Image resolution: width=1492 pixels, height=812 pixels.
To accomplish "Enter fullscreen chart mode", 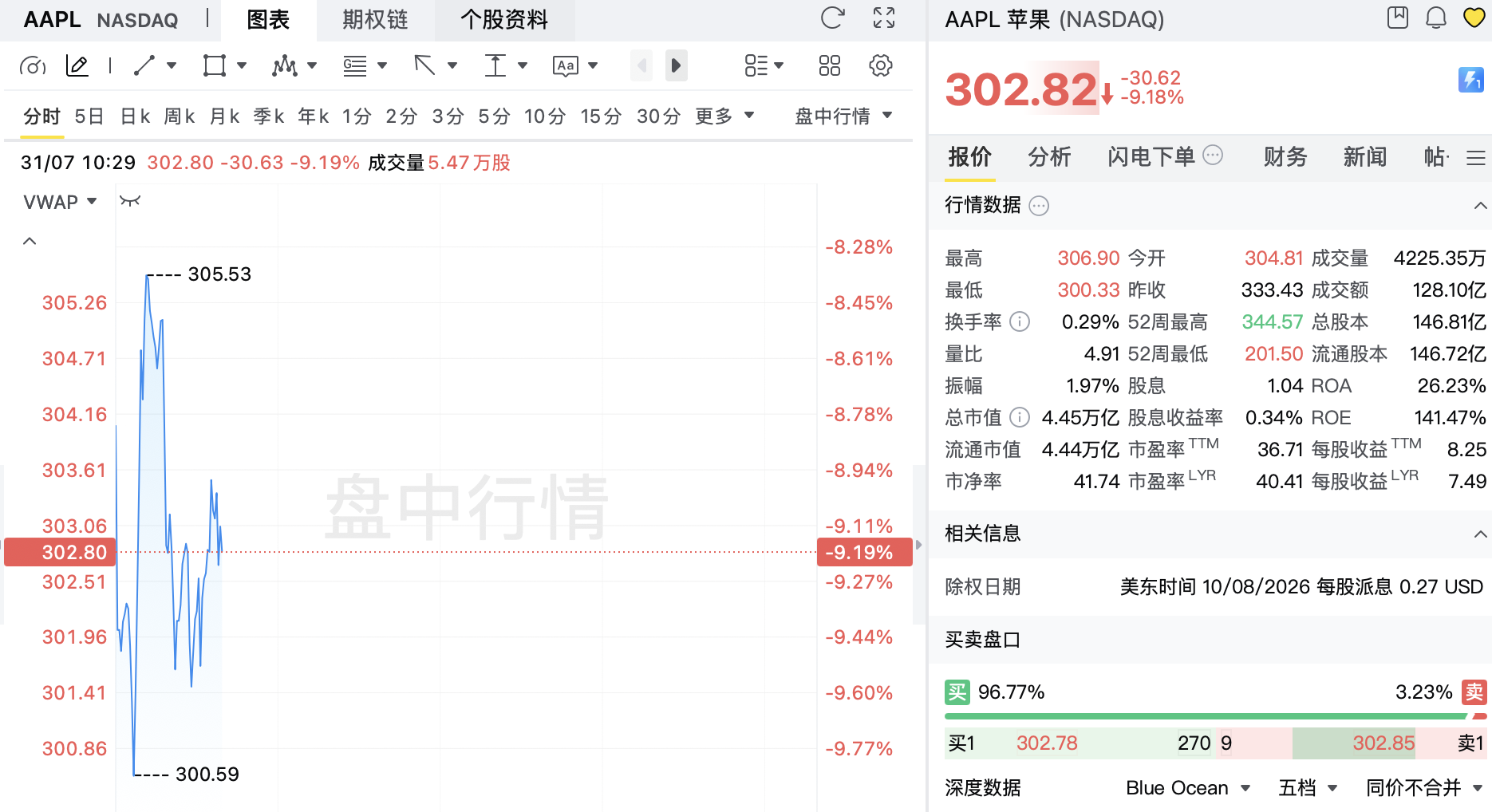I will tap(884, 18).
